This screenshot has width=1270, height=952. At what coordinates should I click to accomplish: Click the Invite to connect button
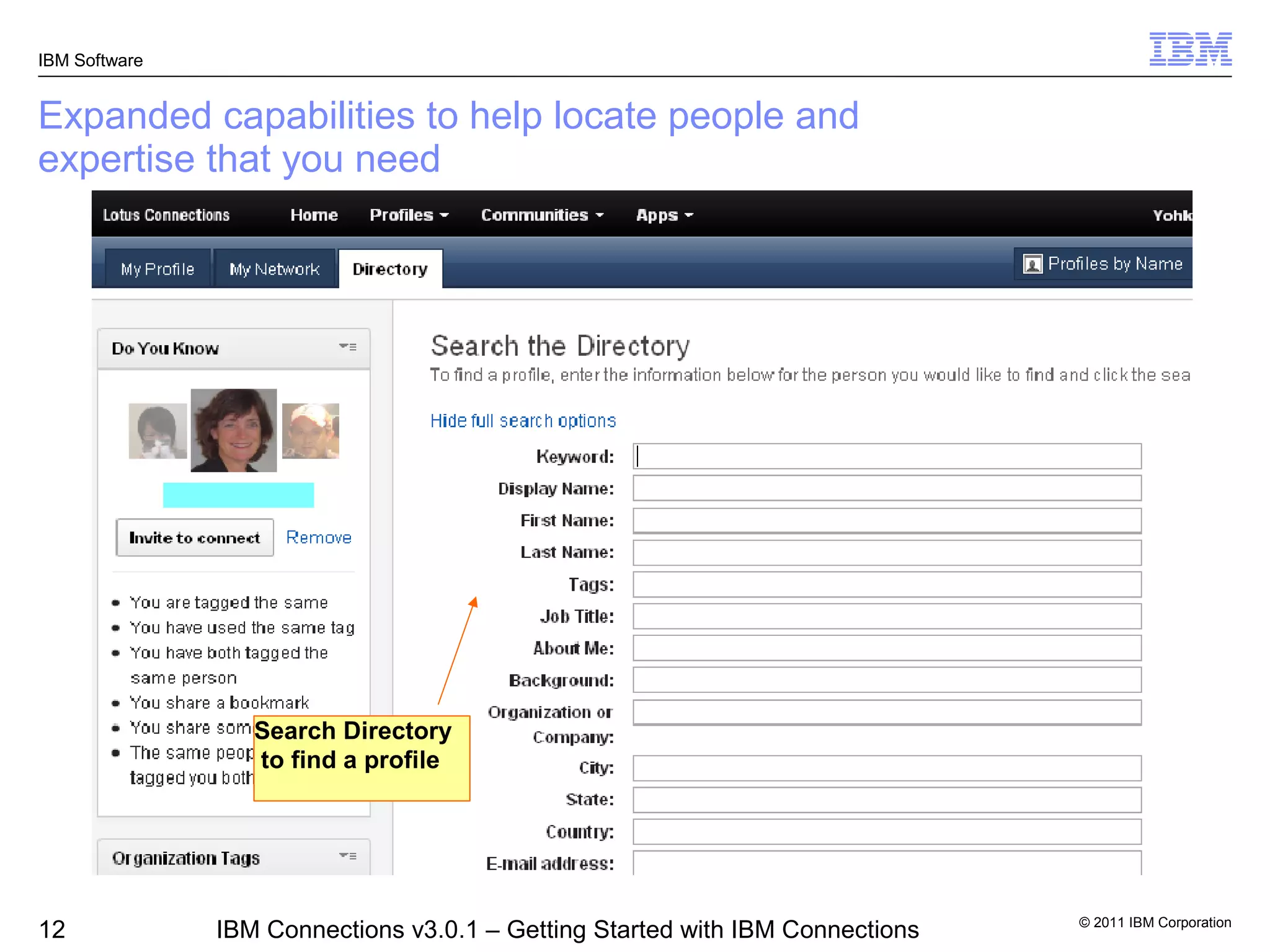click(195, 538)
